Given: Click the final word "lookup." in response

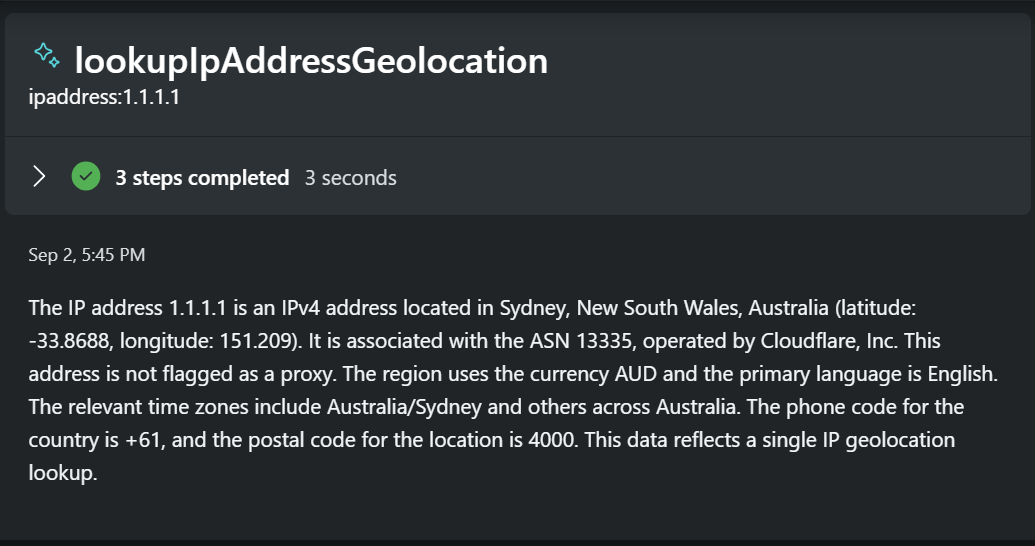Looking at the screenshot, I should [63, 474].
